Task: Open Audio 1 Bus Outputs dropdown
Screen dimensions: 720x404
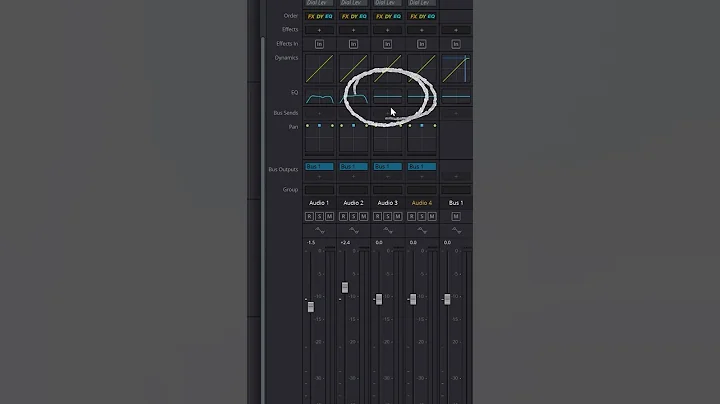Action: [x=319, y=166]
